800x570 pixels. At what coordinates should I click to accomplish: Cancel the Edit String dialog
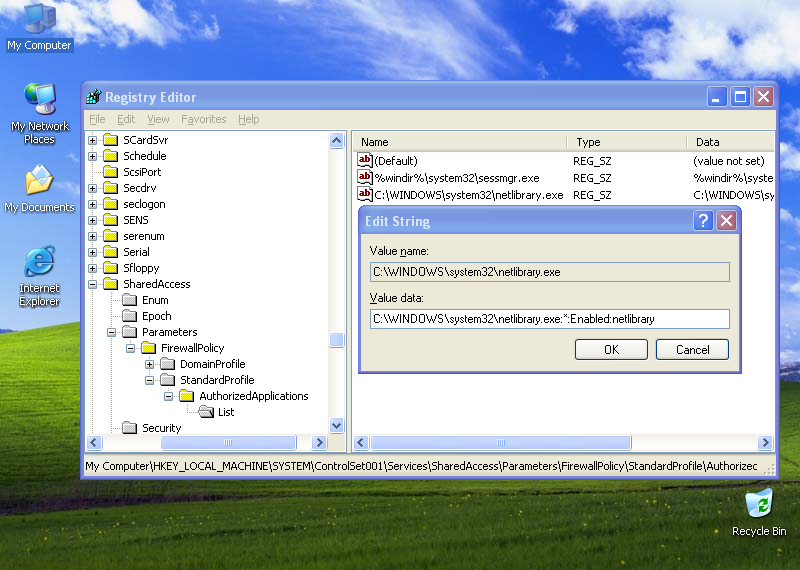[692, 350]
